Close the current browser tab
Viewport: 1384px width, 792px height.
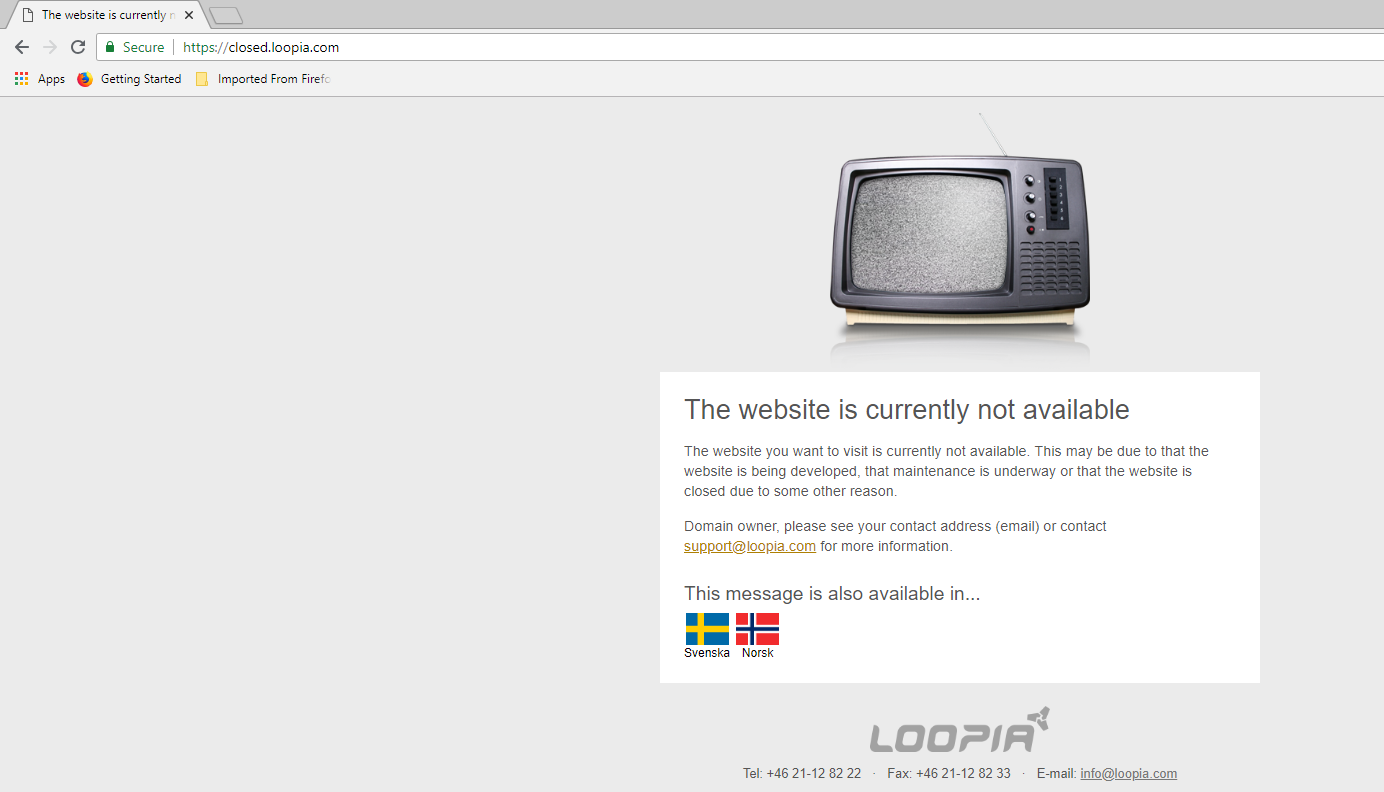coord(189,15)
